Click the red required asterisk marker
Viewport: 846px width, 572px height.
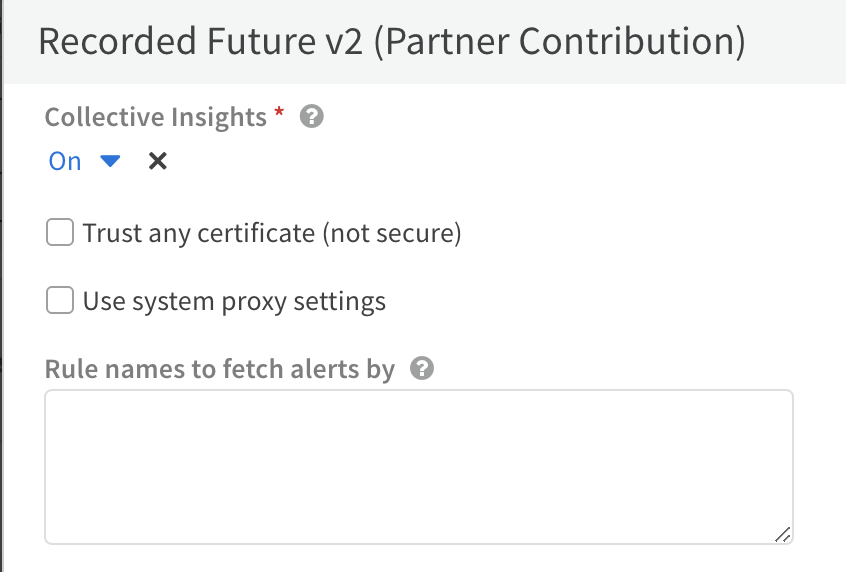tap(279, 115)
